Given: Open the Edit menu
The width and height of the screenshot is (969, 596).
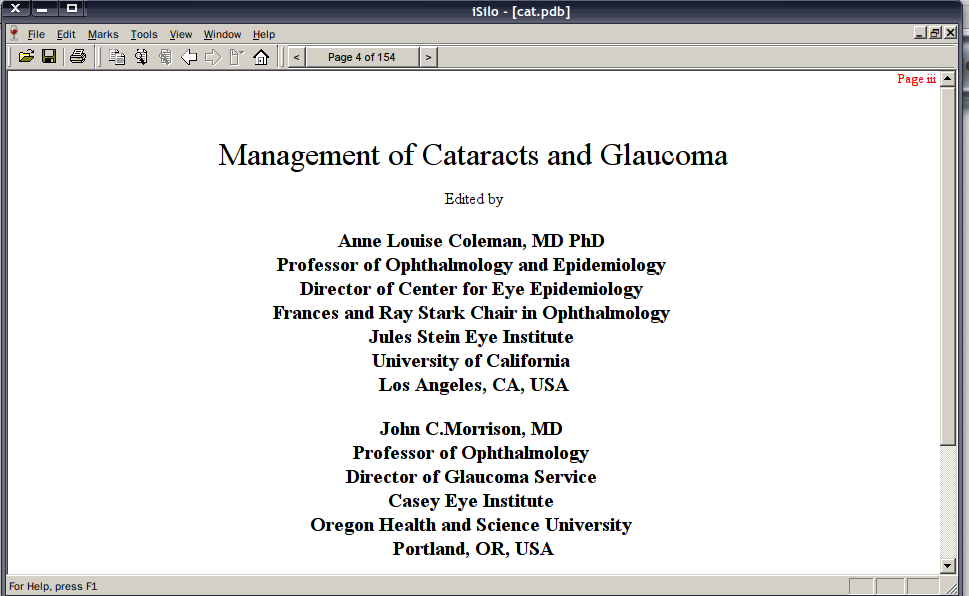Looking at the screenshot, I should (x=66, y=35).
